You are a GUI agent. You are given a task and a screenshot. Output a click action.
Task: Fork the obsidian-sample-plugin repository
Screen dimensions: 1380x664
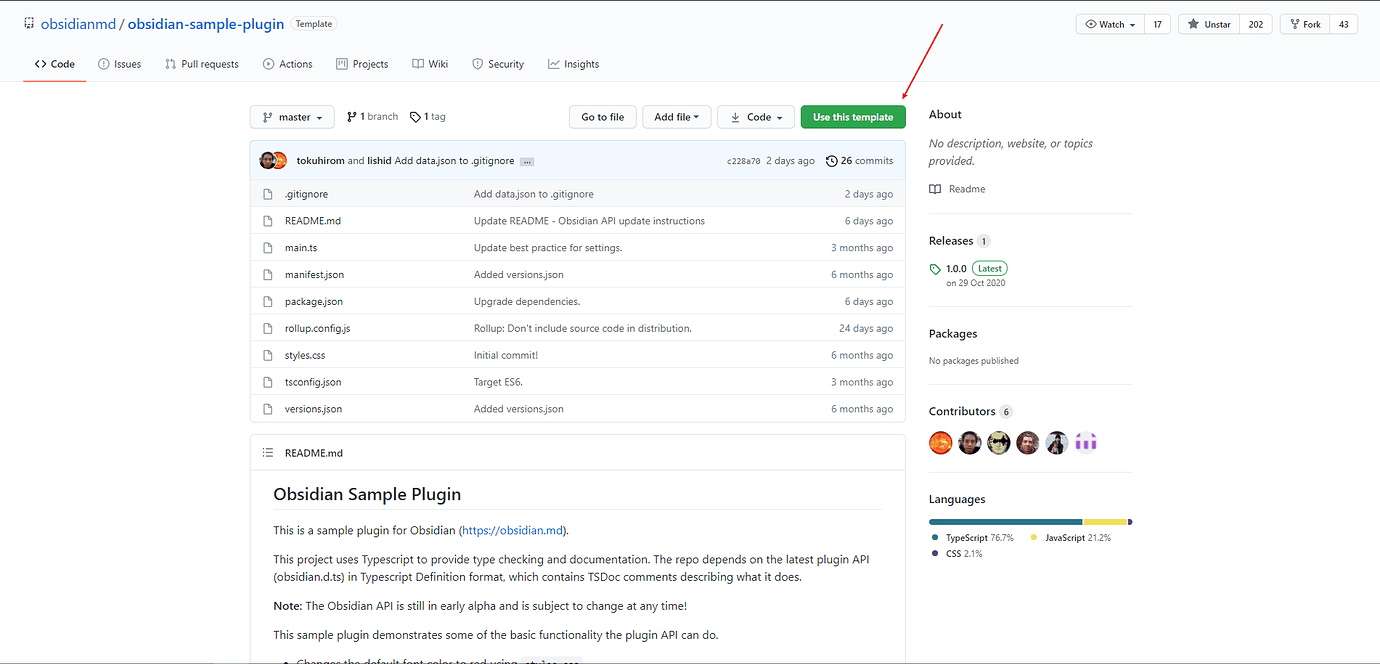[x=1304, y=24]
